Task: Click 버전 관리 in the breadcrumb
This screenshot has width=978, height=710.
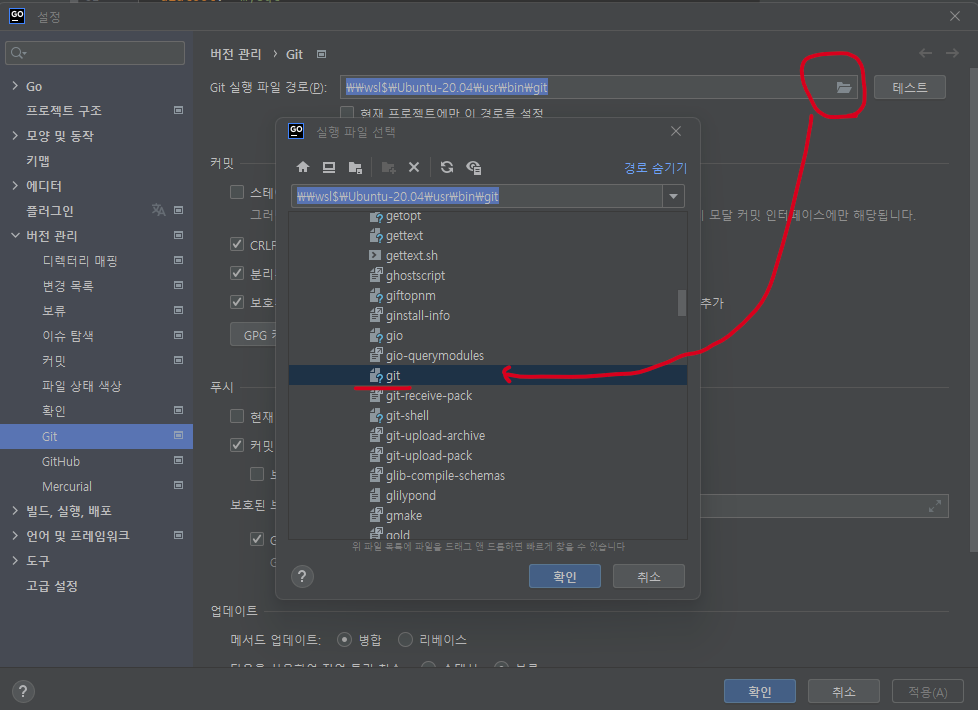Action: [236, 54]
